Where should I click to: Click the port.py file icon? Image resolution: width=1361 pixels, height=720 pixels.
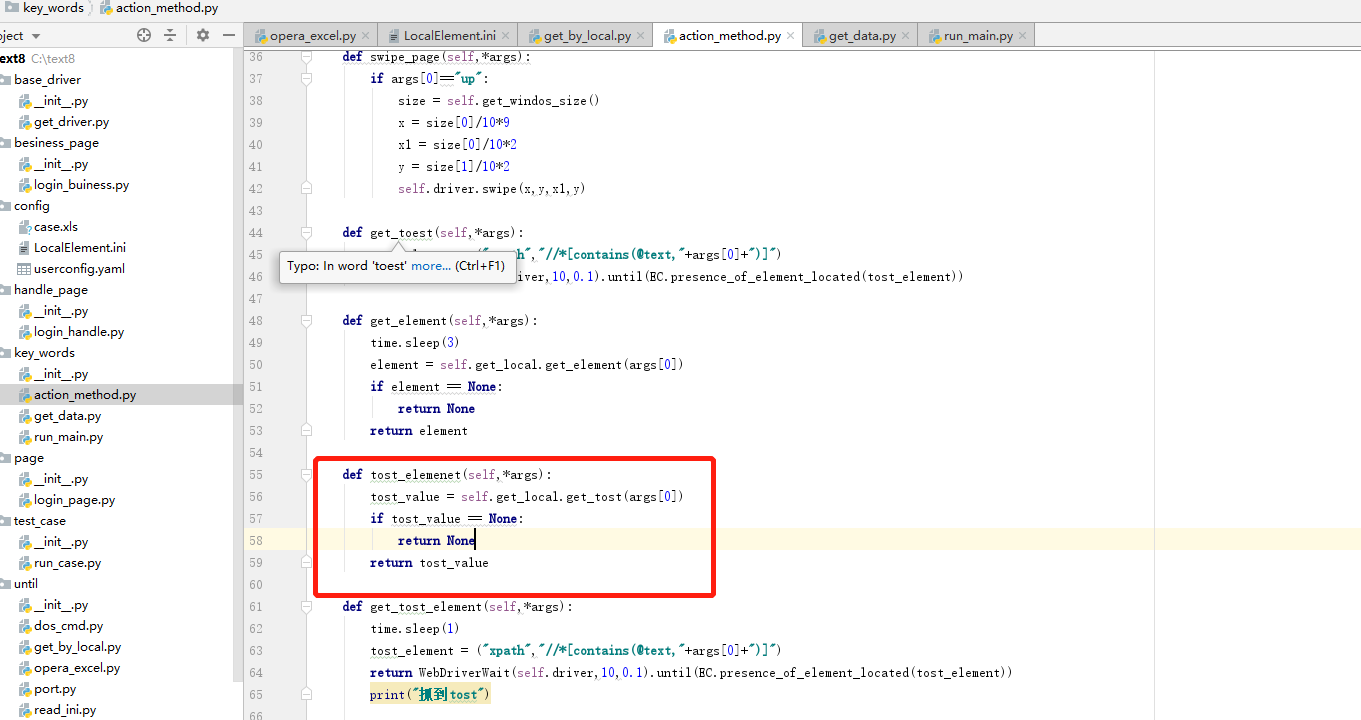tap(25, 689)
